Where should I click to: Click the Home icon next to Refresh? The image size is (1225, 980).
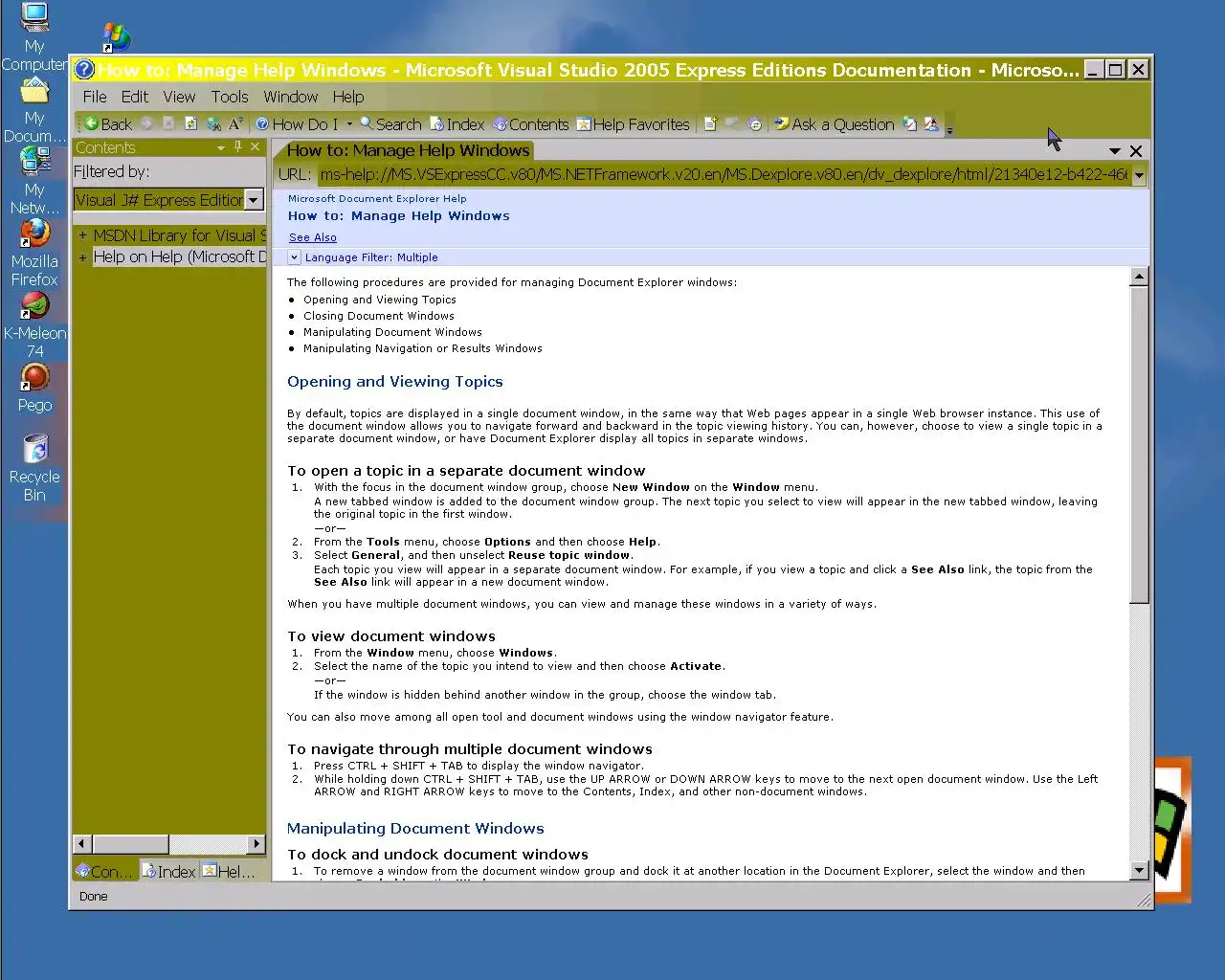213,124
